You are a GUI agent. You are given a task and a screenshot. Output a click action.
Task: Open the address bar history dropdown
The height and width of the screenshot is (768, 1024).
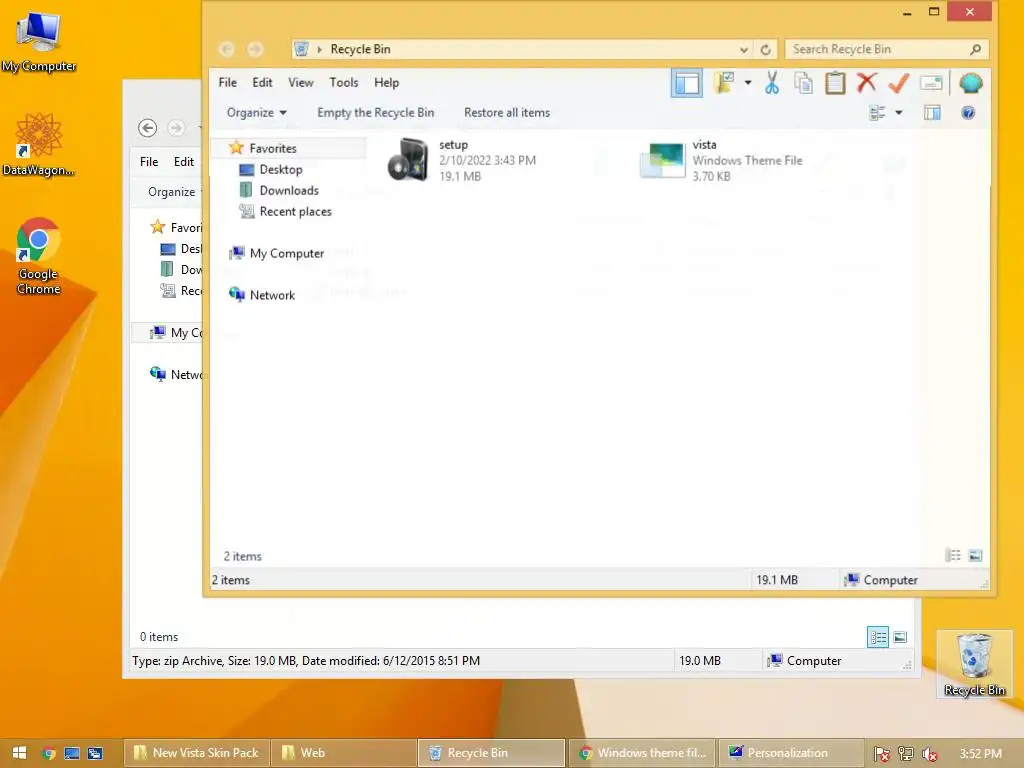(x=743, y=49)
